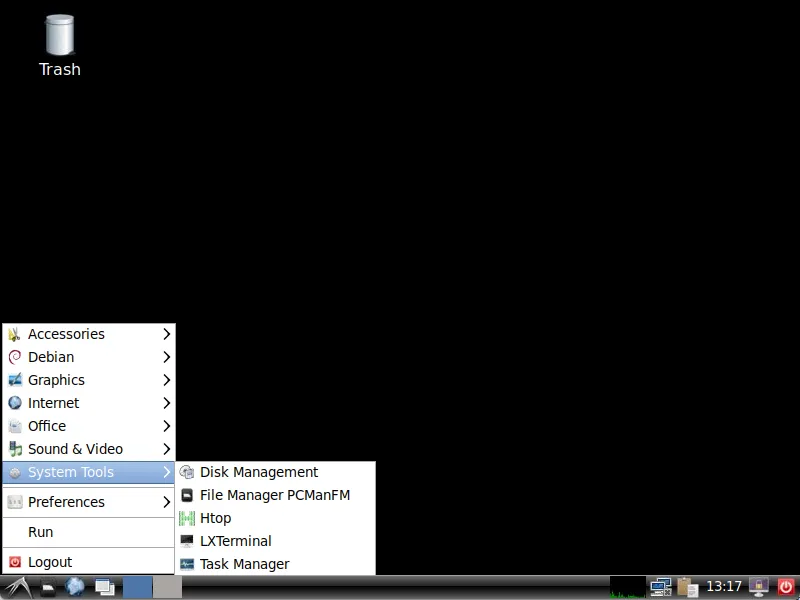Click the Internet globe icon in menu
The height and width of the screenshot is (600, 800).
click(x=15, y=403)
